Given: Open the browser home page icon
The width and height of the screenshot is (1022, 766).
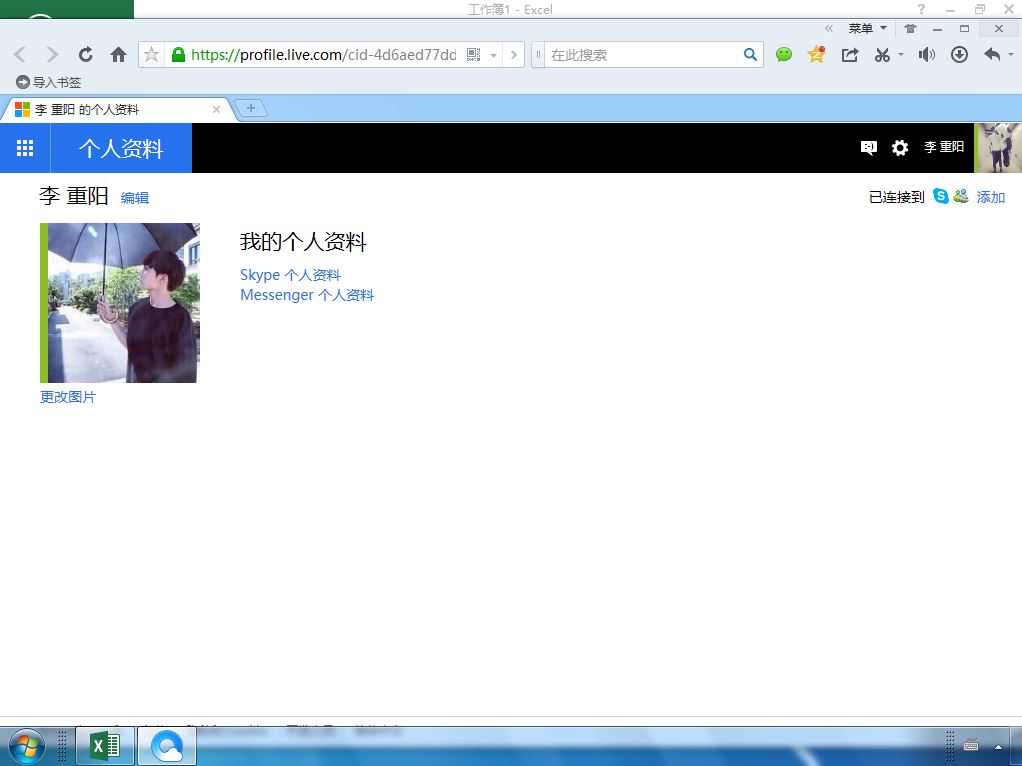Looking at the screenshot, I should (119, 55).
